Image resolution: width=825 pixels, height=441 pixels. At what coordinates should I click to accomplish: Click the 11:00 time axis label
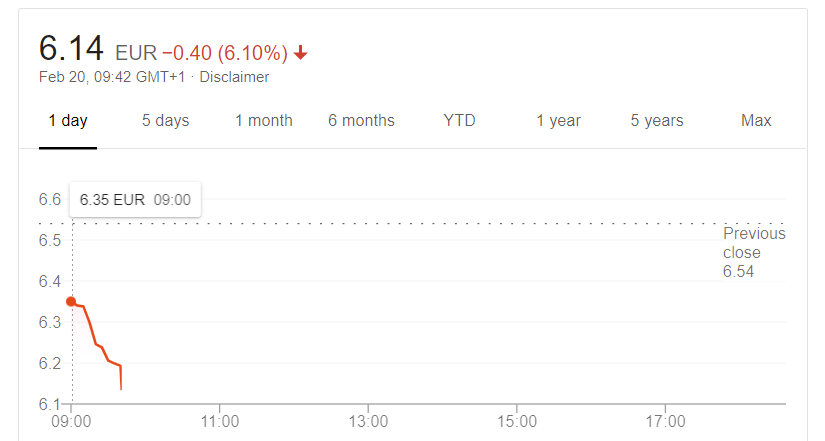point(219,422)
